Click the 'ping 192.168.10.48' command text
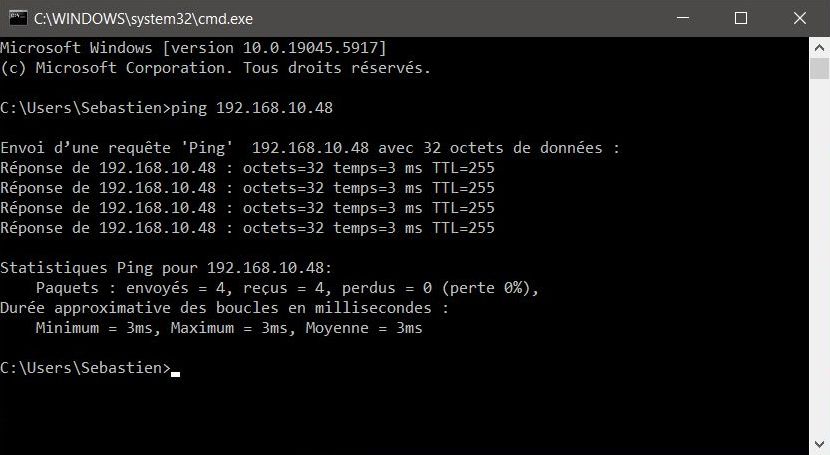Image resolution: width=830 pixels, height=455 pixels. [252, 108]
